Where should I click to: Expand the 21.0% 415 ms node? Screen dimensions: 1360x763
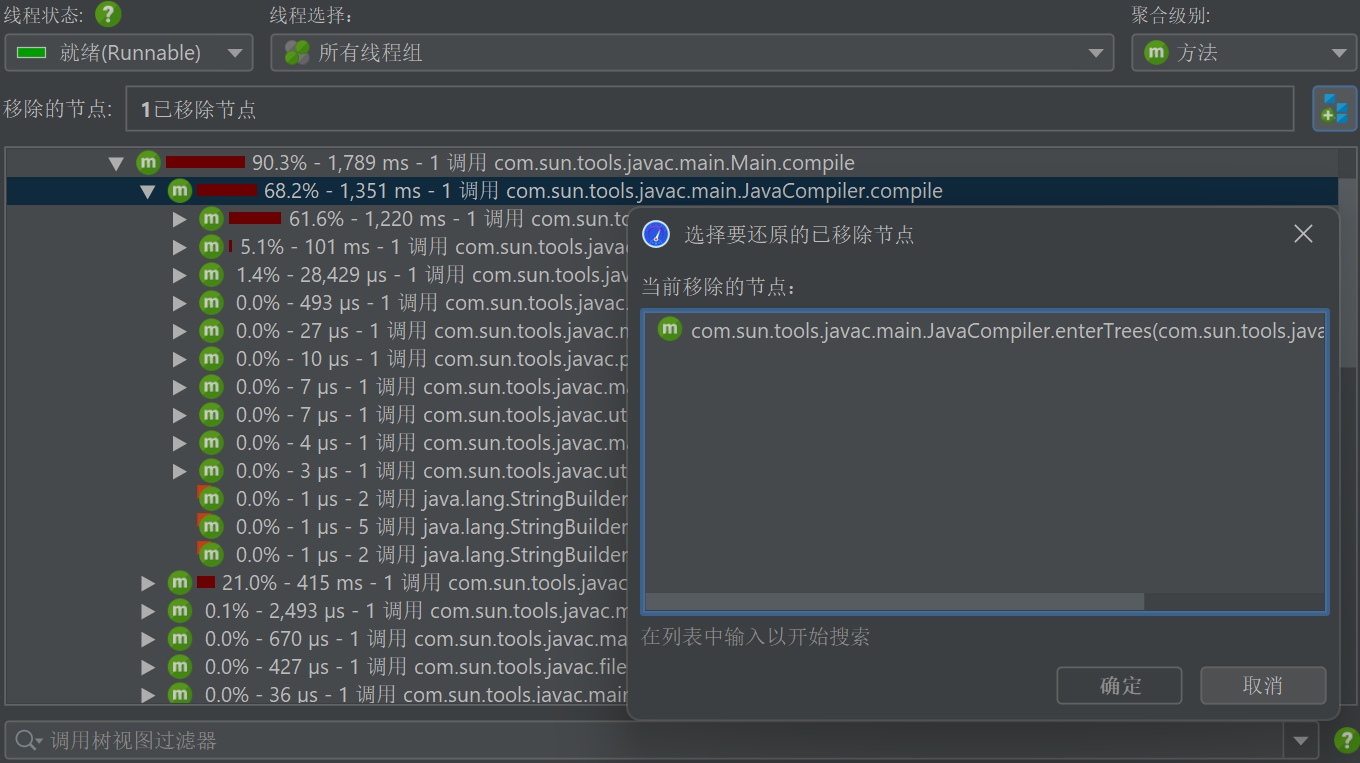[x=149, y=582]
